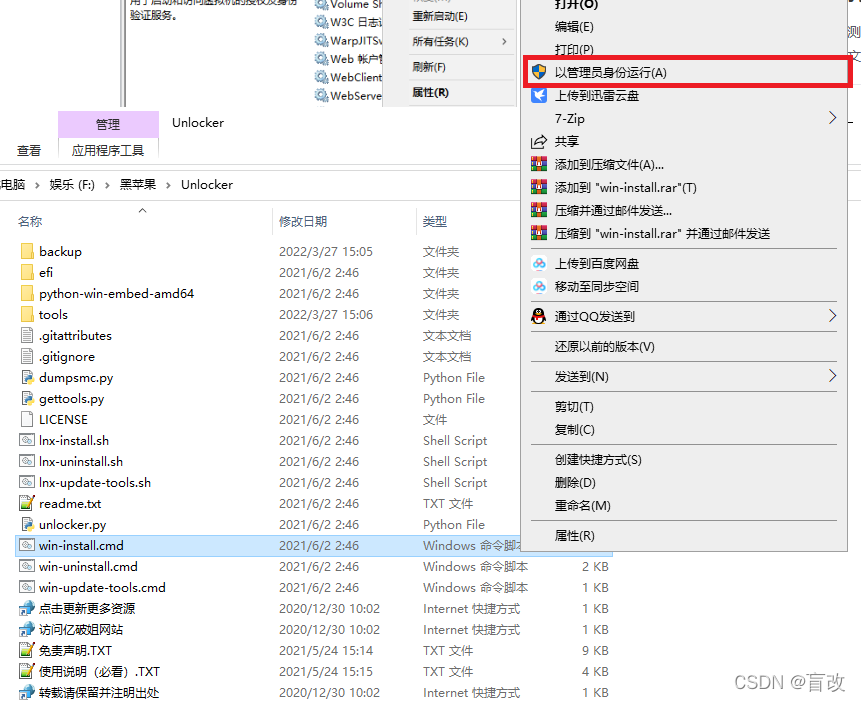
Task: Expand the 7-Zip submenu arrow
Action: point(832,118)
